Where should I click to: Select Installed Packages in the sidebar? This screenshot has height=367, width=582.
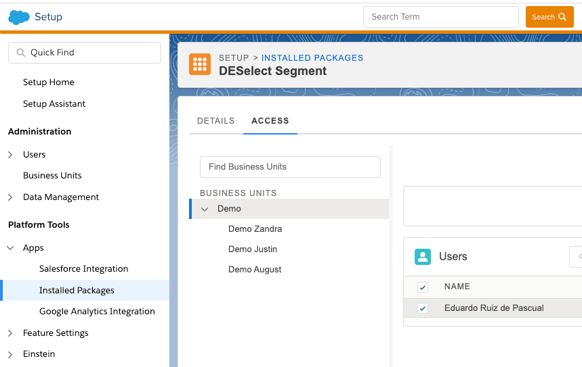click(85, 290)
